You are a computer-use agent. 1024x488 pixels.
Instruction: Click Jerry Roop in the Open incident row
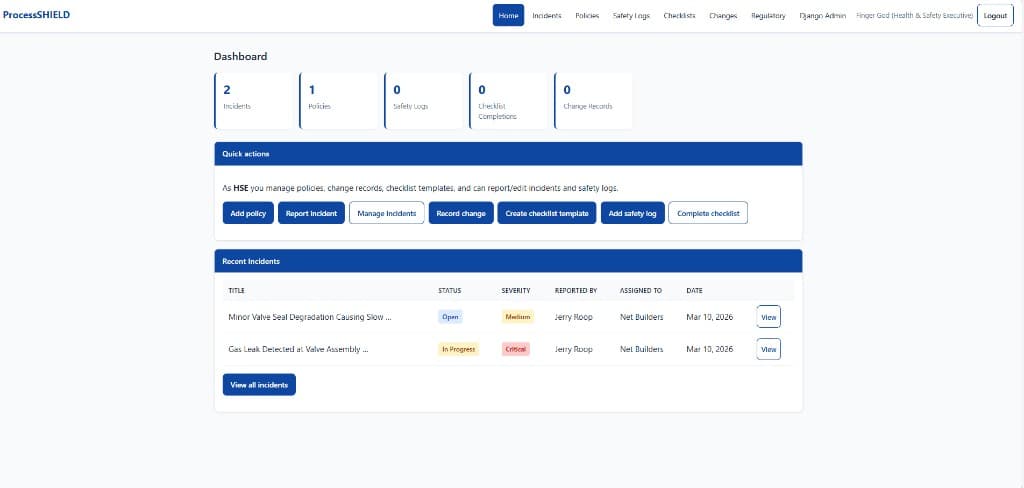pyautogui.click(x=573, y=317)
